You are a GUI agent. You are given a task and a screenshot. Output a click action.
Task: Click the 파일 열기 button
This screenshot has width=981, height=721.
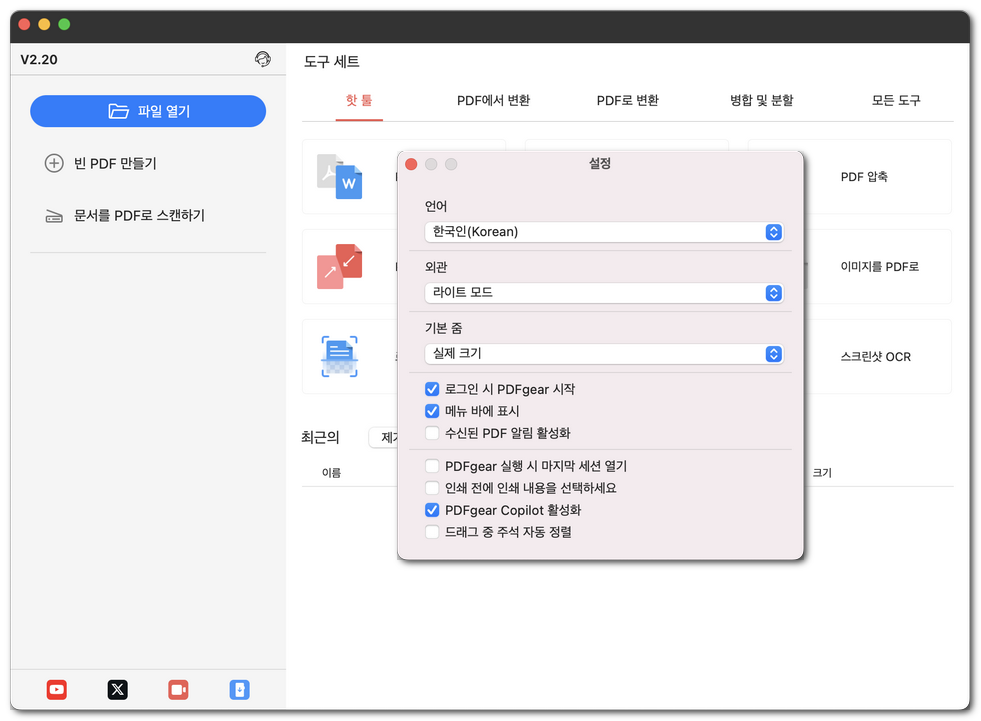[x=148, y=111]
